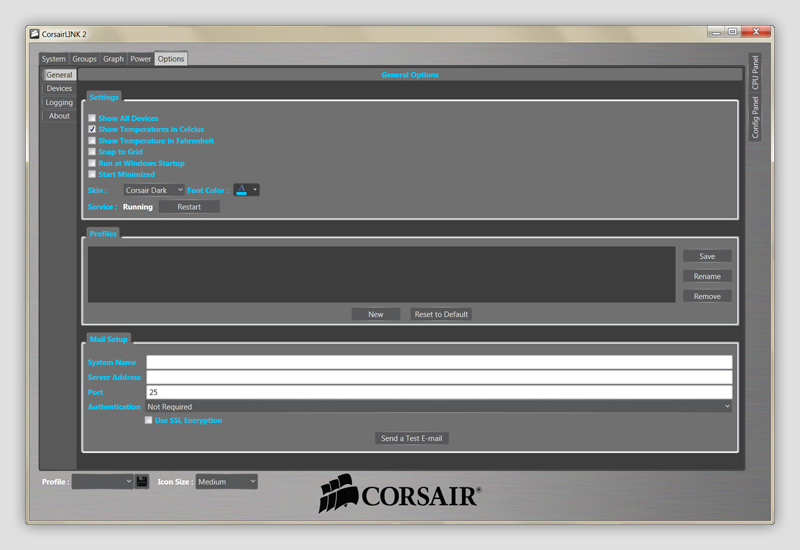Expand the Authentication Not Required dropdown
The height and width of the screenshot is (550, 800).
click(438, 407)
